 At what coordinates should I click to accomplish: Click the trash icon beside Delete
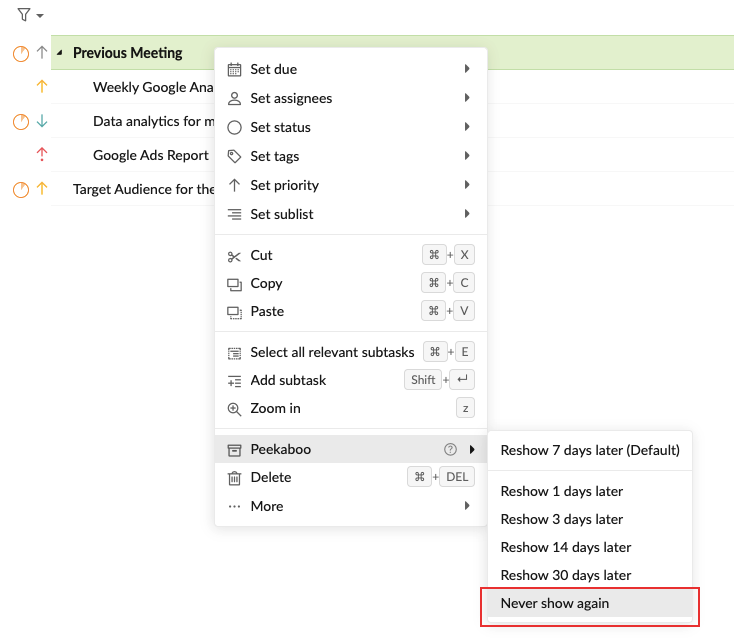pos(234,478)
